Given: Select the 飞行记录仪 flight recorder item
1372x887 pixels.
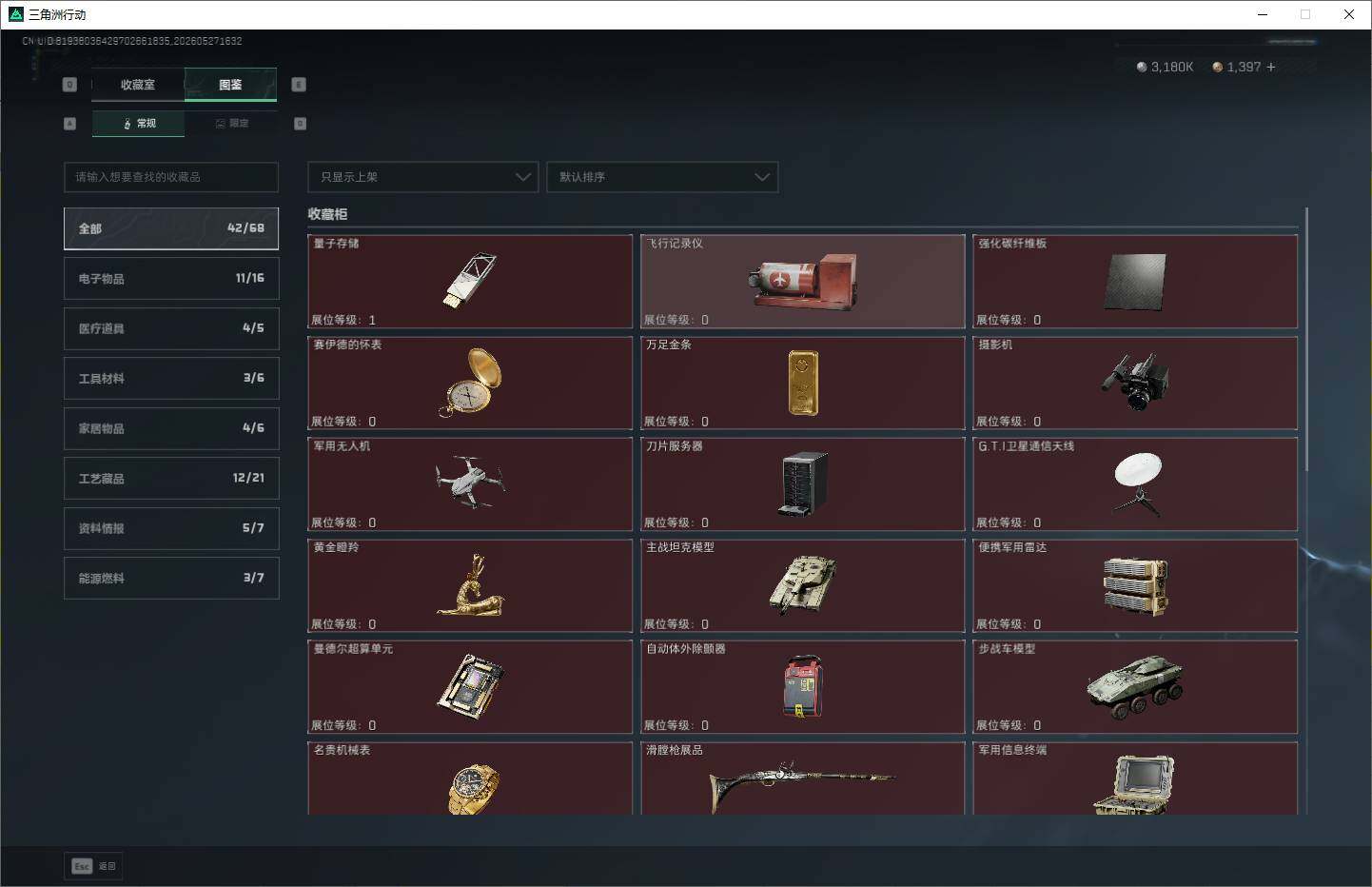Looking at the screenshot, I should 803,282.
